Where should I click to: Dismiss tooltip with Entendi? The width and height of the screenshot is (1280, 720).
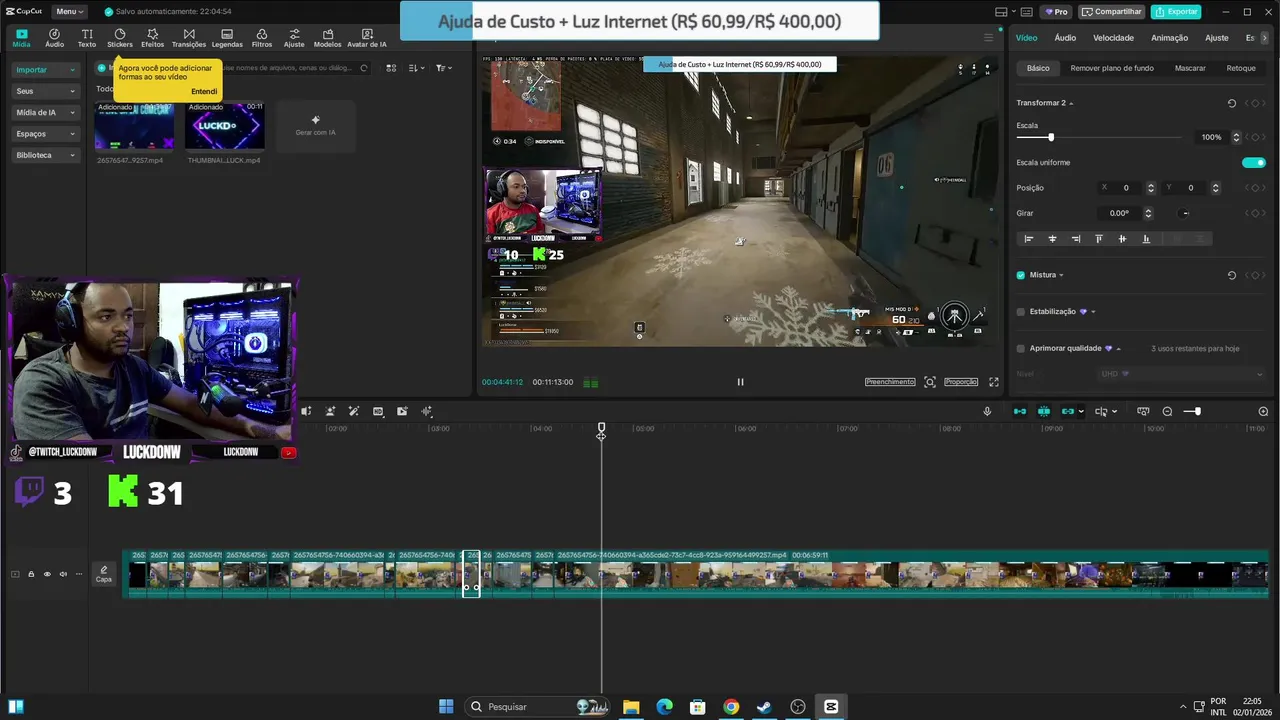pos(204,91)
